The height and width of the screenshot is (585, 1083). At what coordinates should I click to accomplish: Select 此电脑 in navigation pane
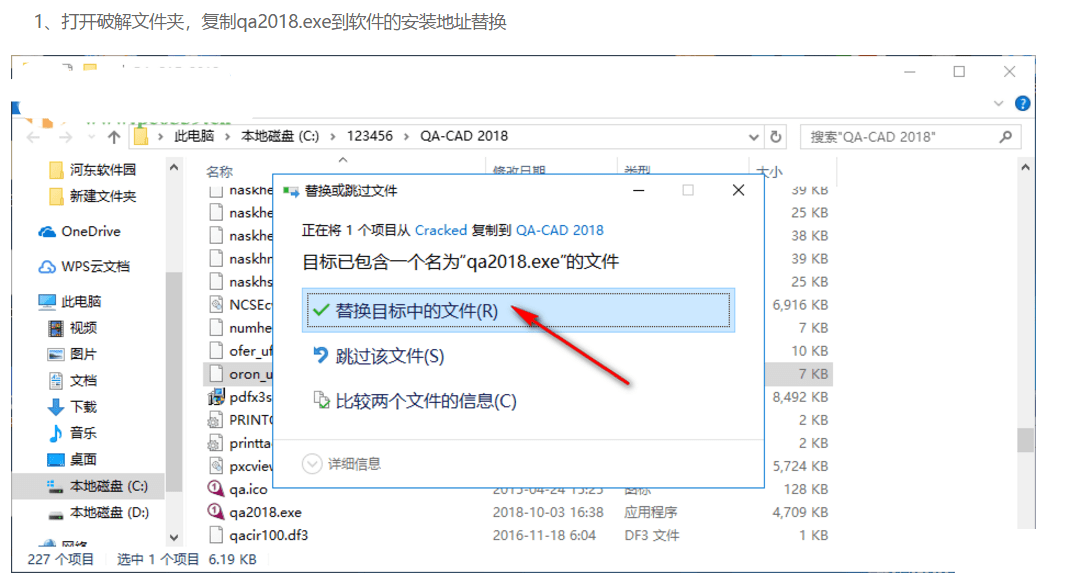tap(70, 301)
